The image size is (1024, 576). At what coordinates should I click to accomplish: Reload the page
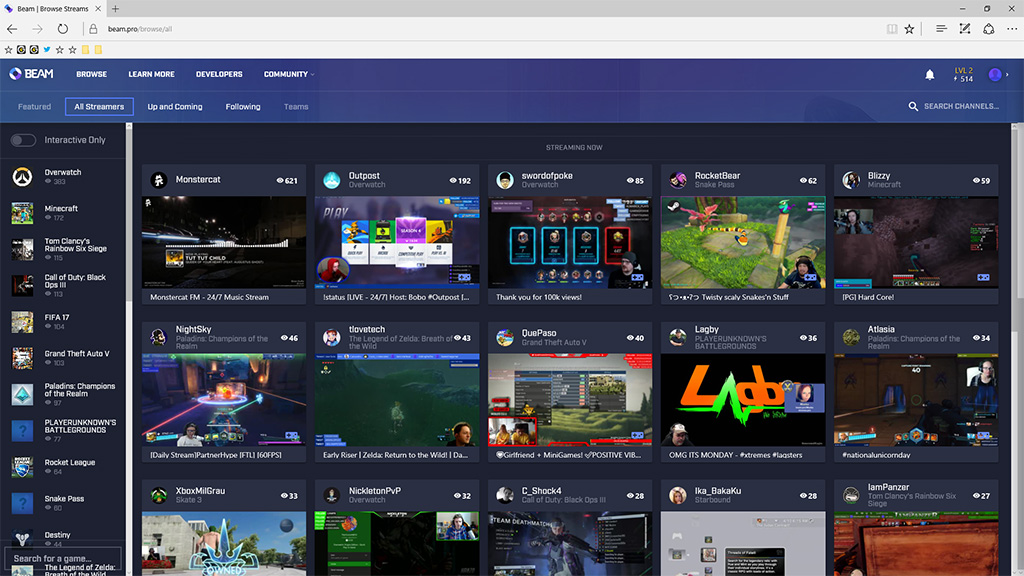(63, 29)
